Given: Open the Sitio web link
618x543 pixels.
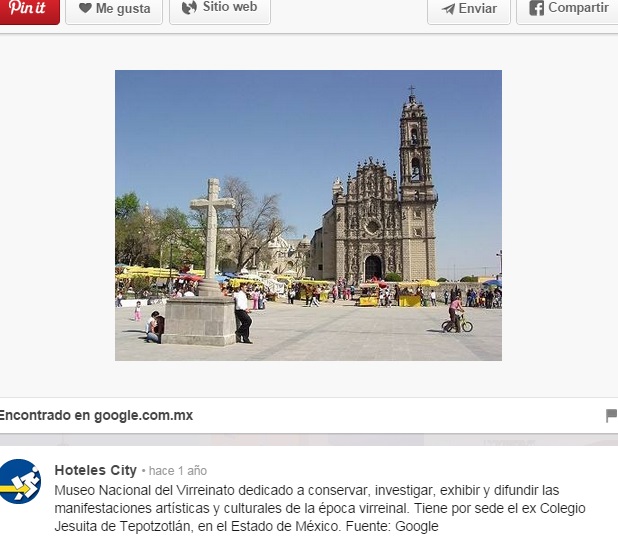Looking at the screenshot, I should coord(229,8).
